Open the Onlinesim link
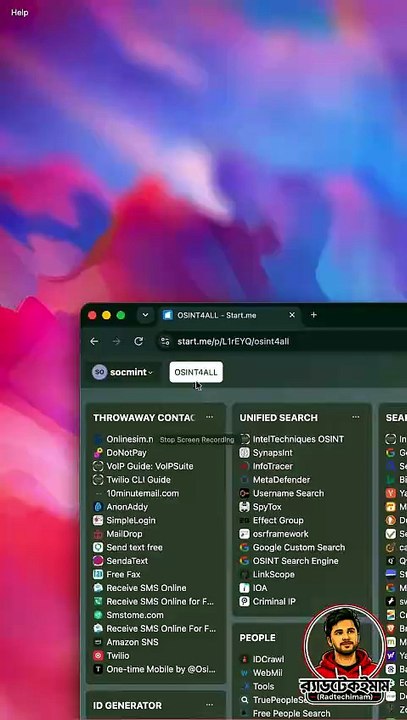This screenshot has height=720, width=407. pyautogui.click(x=130, y=439)
